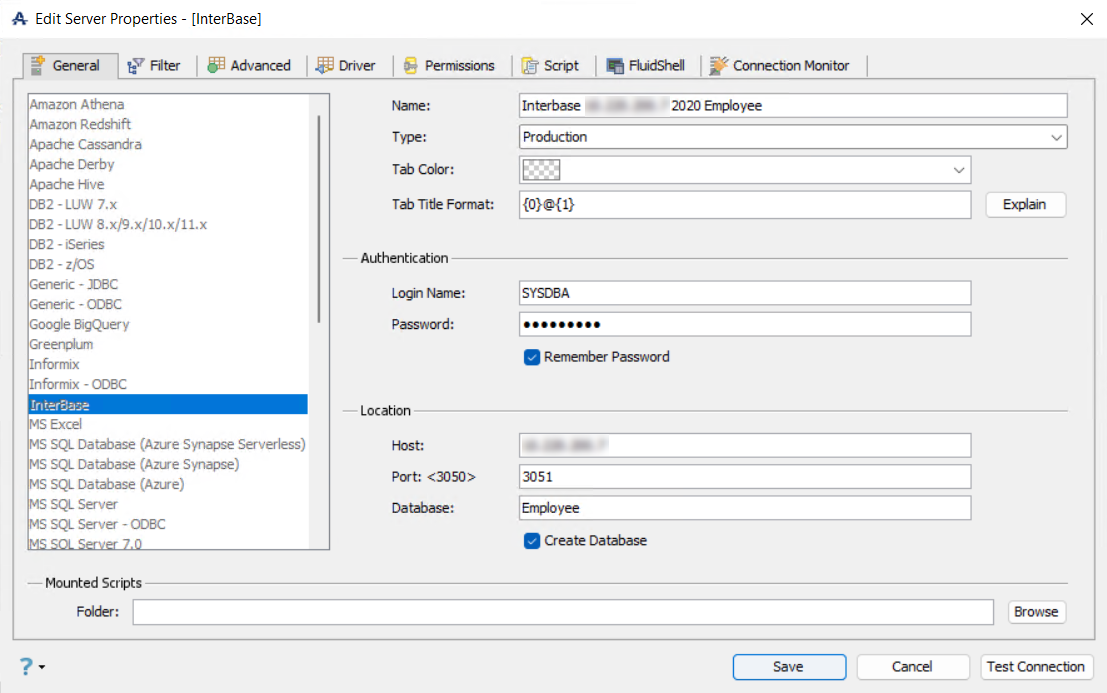Click the Database input field
The height and width of the screenshot is (693, 1107).
pos(745,508)
